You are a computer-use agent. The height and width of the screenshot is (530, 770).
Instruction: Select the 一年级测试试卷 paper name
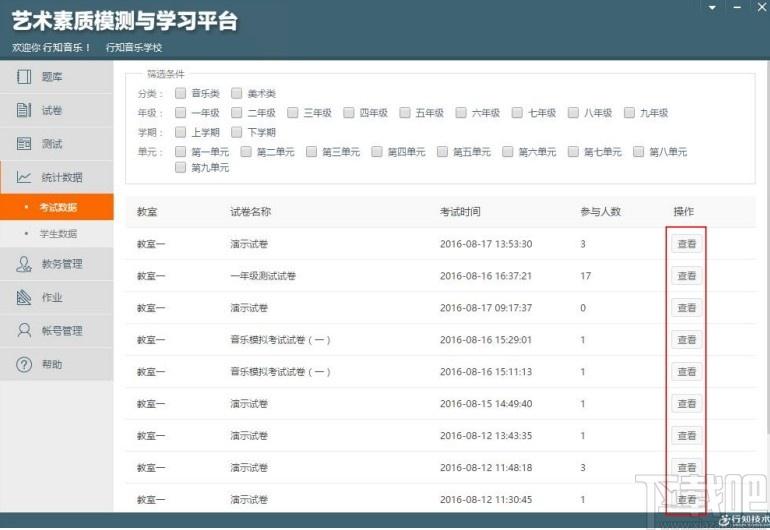click(263, 276)
